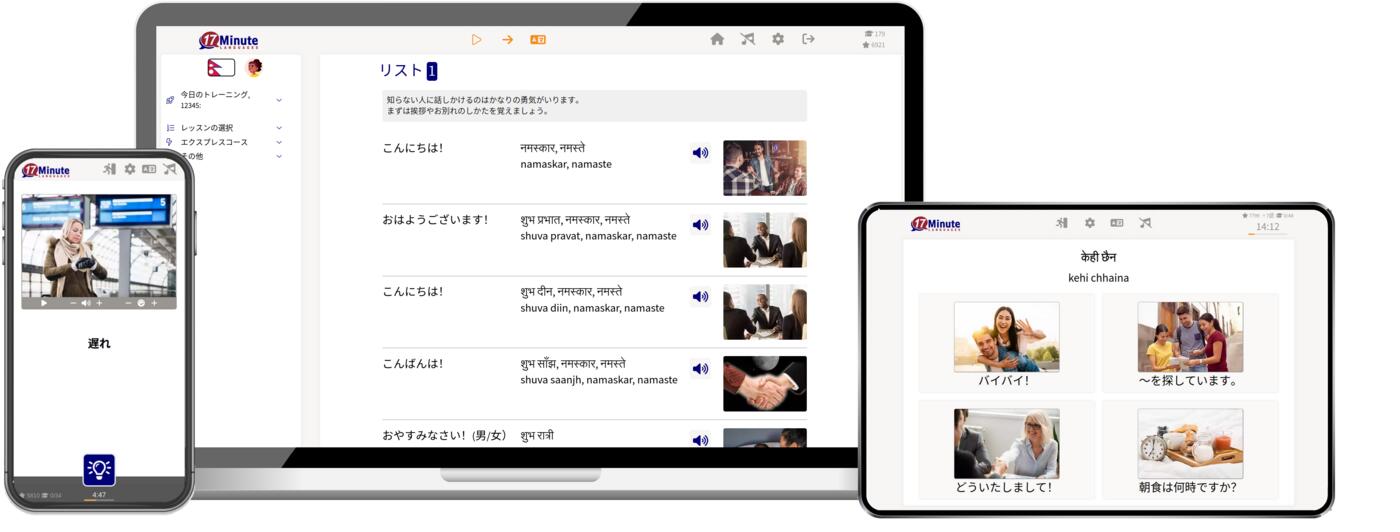Image resolution: width=1400 pixels, height=532 pixels.
Task: Click the logout icon in the laptop header
Action: click(x=808, y=39)
